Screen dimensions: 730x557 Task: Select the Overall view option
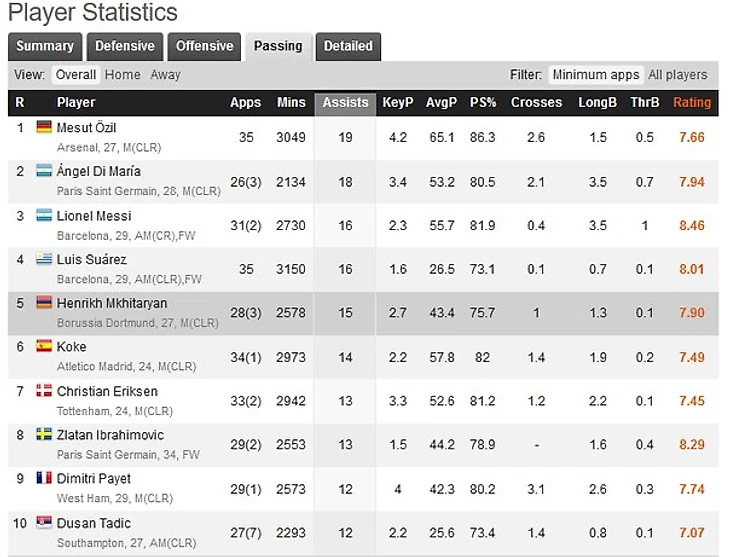tap(76, 75)
